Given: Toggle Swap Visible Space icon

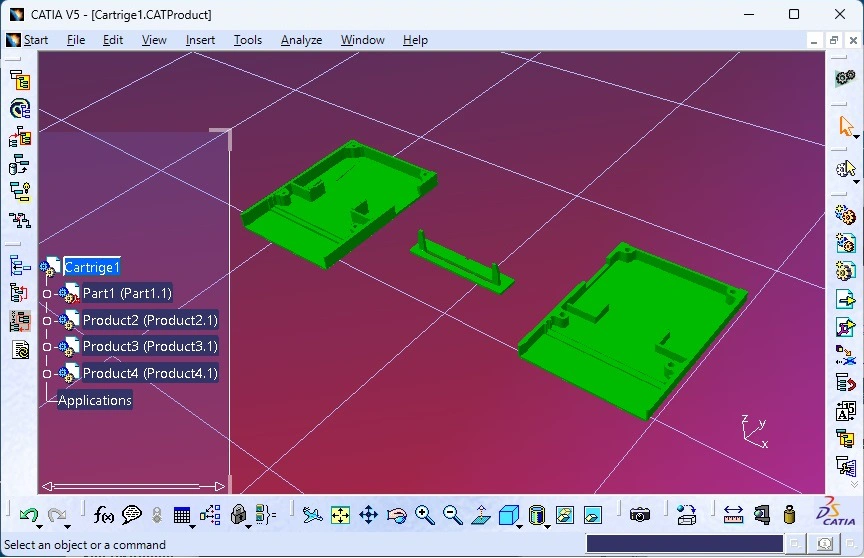Looking at the screenshot, I should click(592, 515).
